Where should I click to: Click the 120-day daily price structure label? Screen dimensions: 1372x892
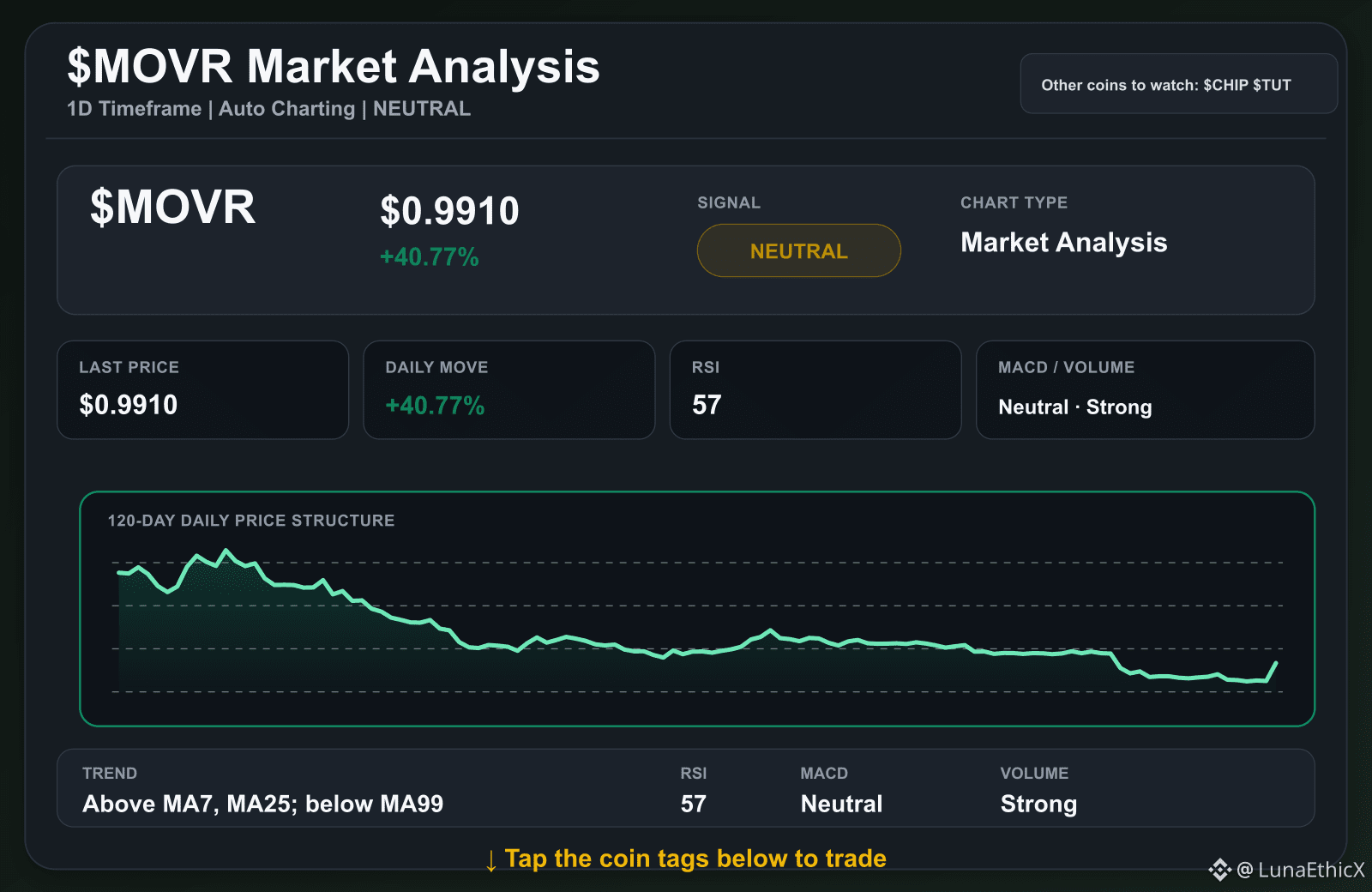(x=250, y=521)
